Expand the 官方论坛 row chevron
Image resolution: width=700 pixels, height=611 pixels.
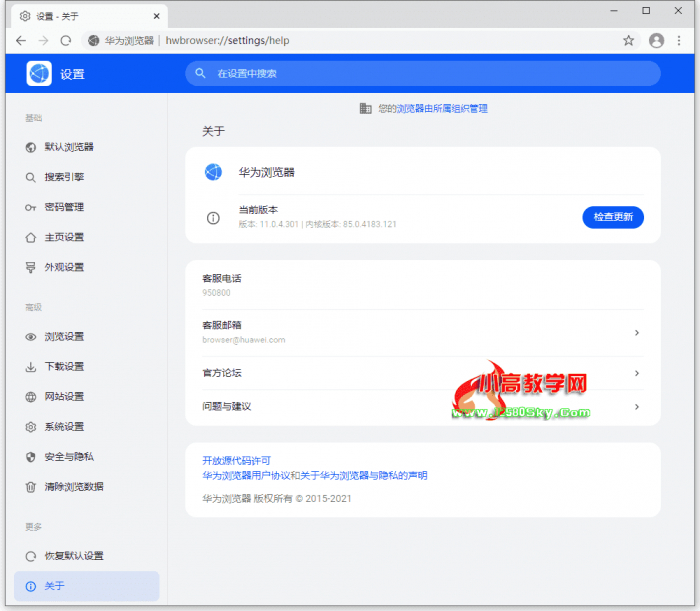(x=637, y=373)
